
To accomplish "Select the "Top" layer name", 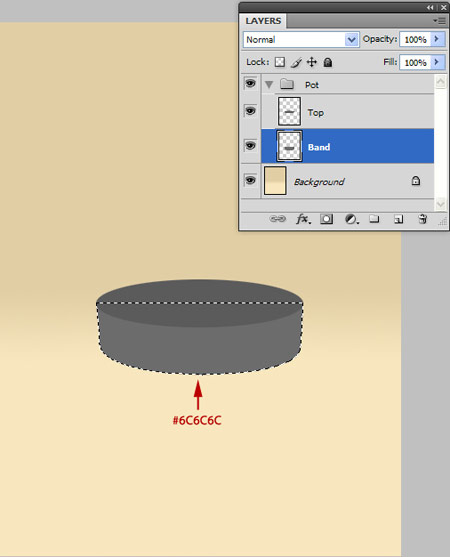I will coord(315,113).
